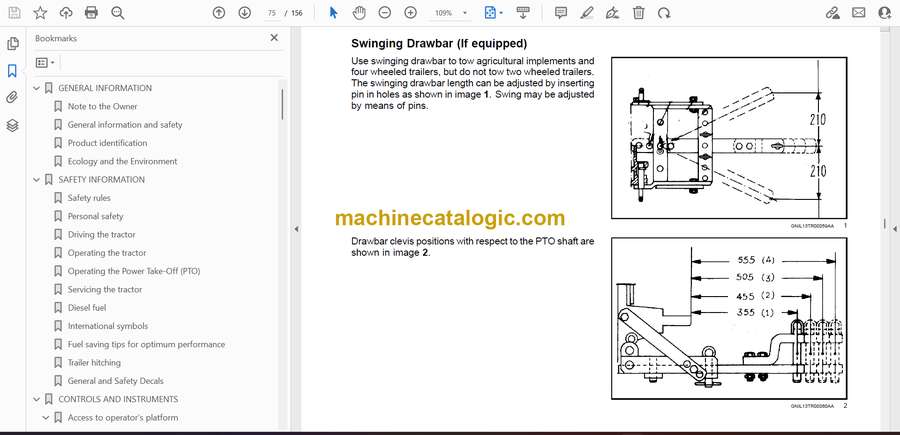The height and width of the screenshot is (435, 900).
Task: Send file by email envelope icon
Action: click(x=859, y=13)
